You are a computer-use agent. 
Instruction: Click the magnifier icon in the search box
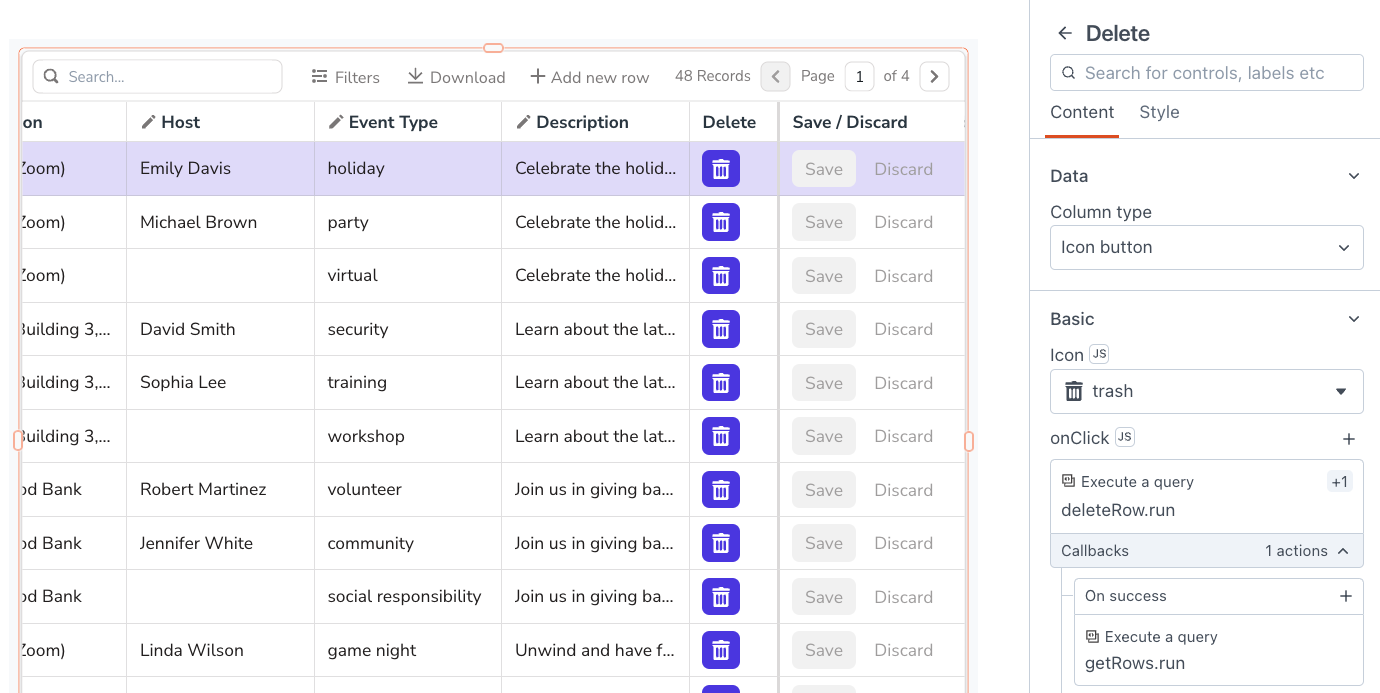[51, 76]
